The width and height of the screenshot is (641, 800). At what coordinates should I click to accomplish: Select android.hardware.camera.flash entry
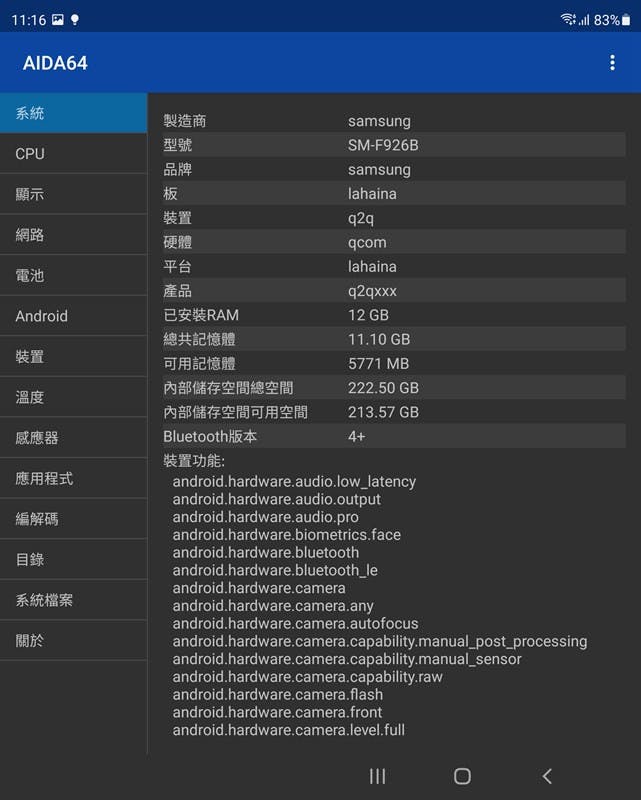coord(278,694)
